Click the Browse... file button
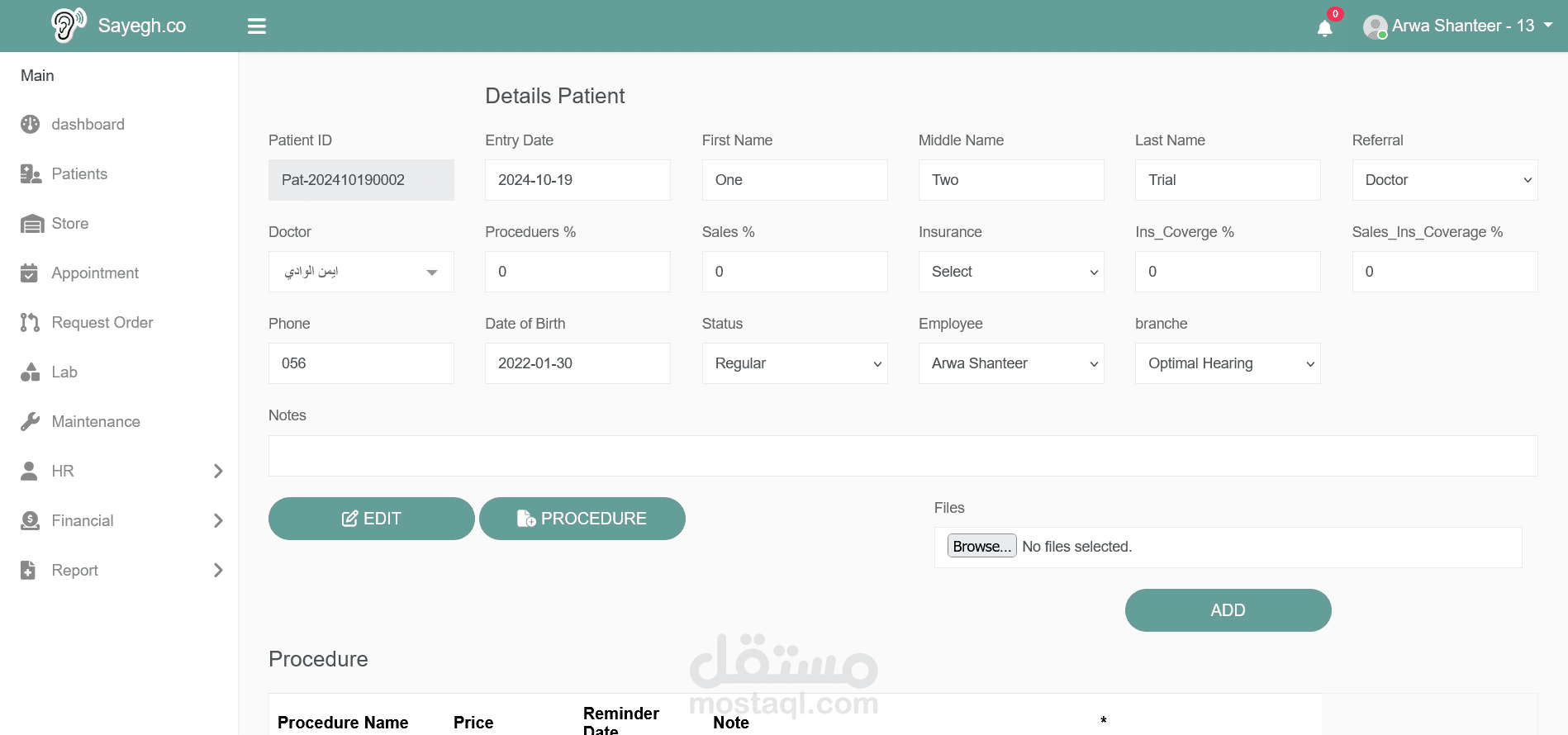 (981, 546)
